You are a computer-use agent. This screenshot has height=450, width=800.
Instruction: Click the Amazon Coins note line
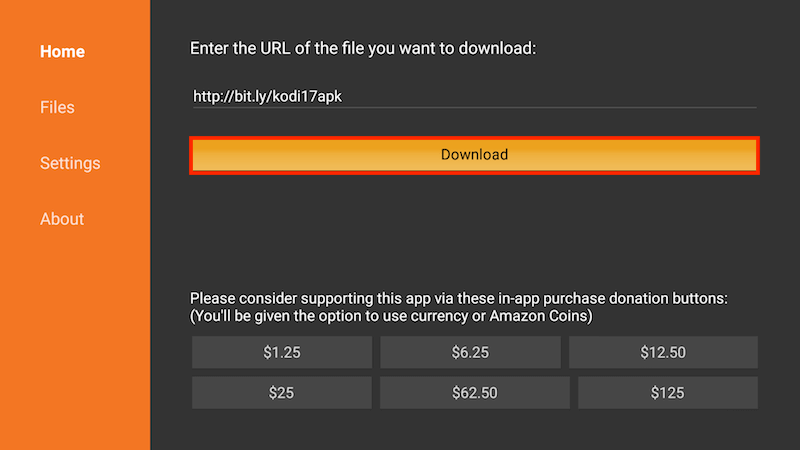point(391,316)
